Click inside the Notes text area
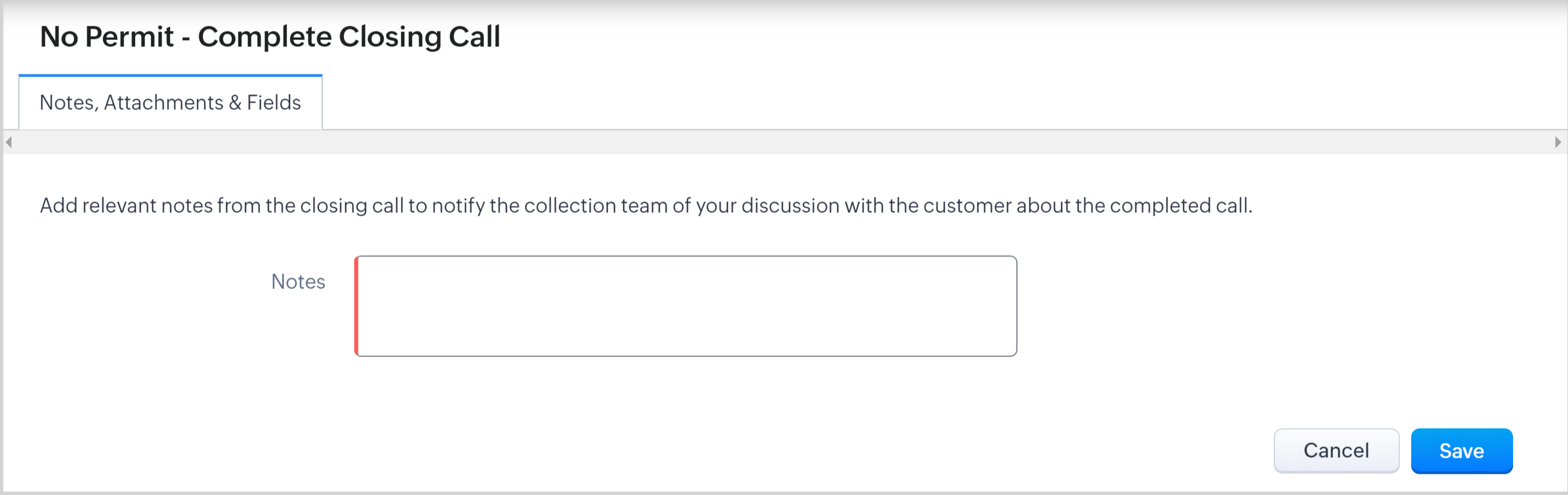This screenshot has height=495, width=1568. (x=686, y=306)
